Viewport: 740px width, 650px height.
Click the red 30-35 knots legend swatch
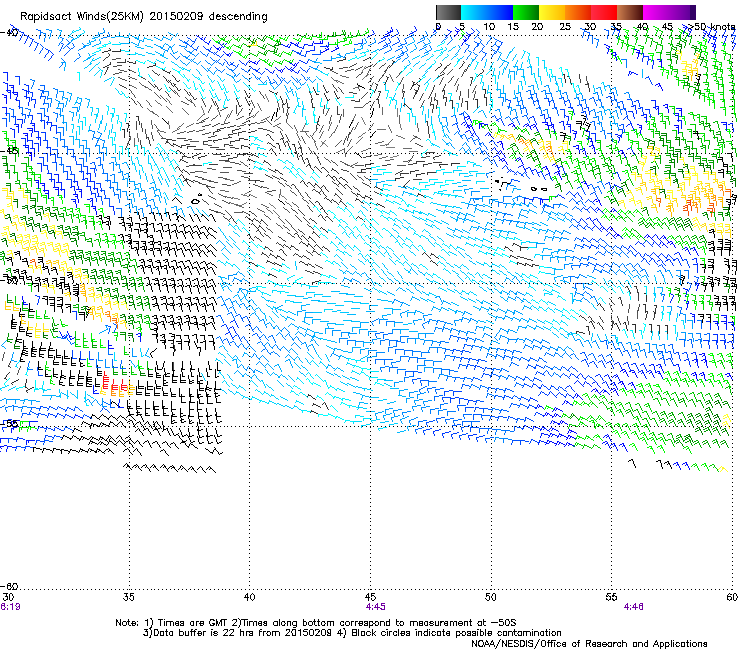pyautogui.click(x=604, y=12)
